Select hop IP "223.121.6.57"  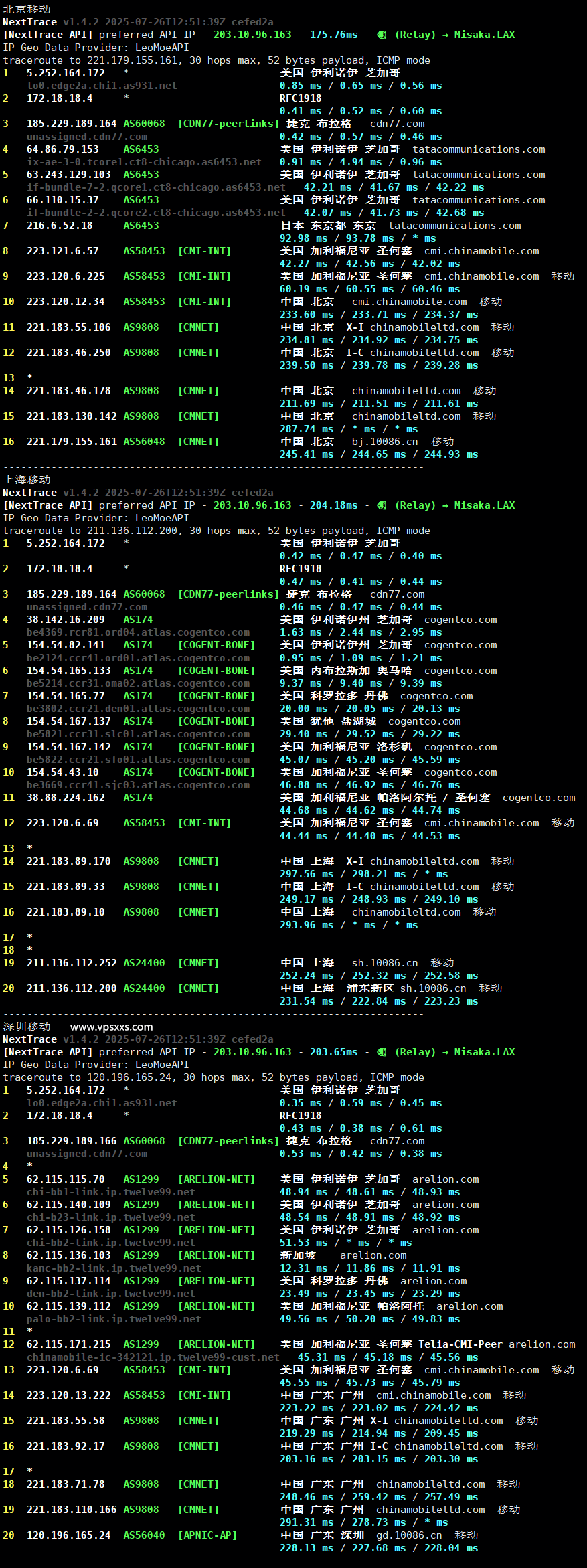(x=63, y=251)
